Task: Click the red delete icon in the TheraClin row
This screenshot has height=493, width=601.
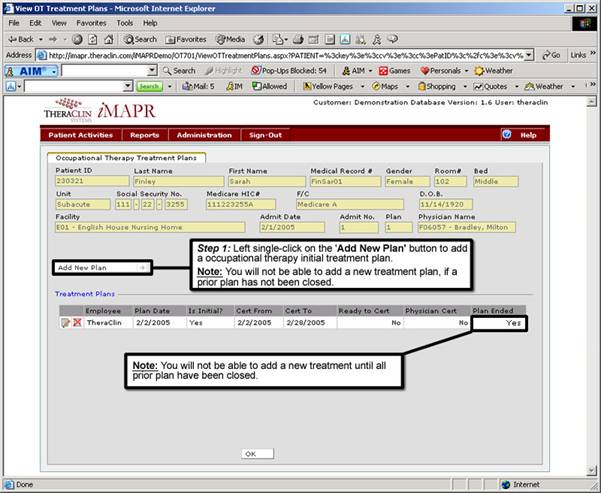Action: [77, 323]
